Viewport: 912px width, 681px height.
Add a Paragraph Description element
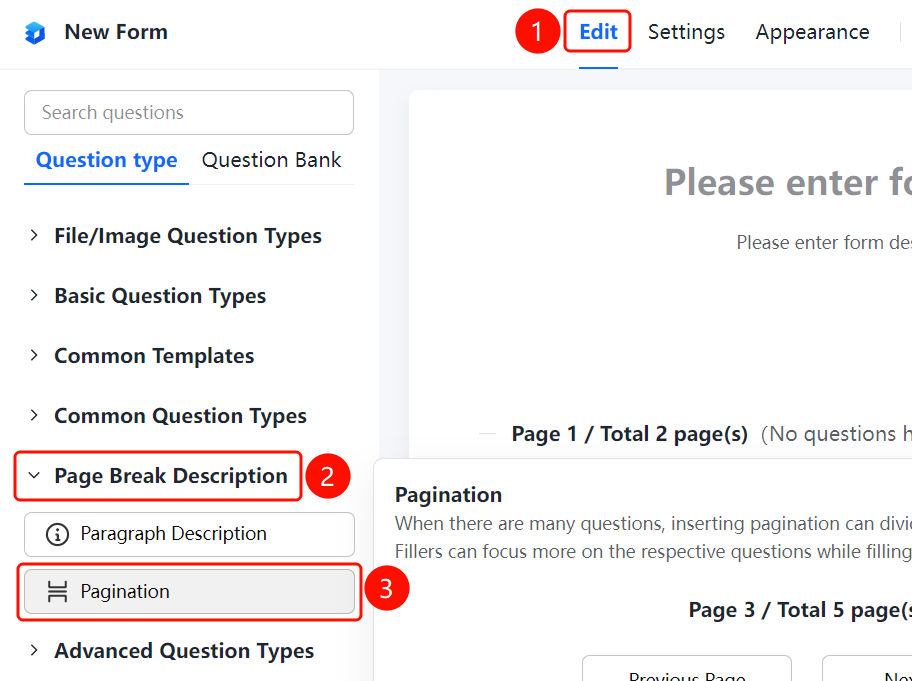point(189,534)
